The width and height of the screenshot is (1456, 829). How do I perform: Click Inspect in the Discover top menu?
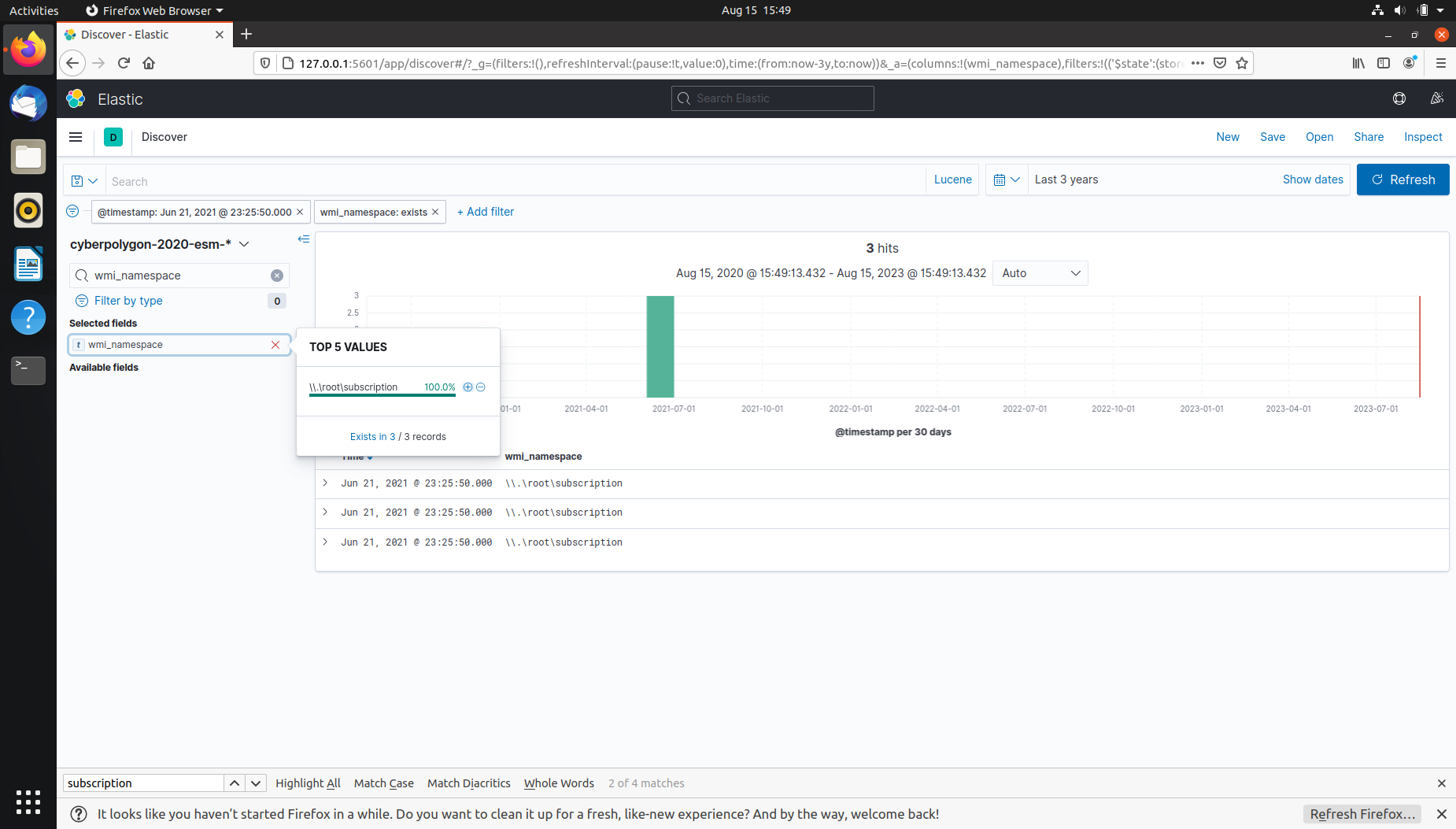tap(1423, 137)
